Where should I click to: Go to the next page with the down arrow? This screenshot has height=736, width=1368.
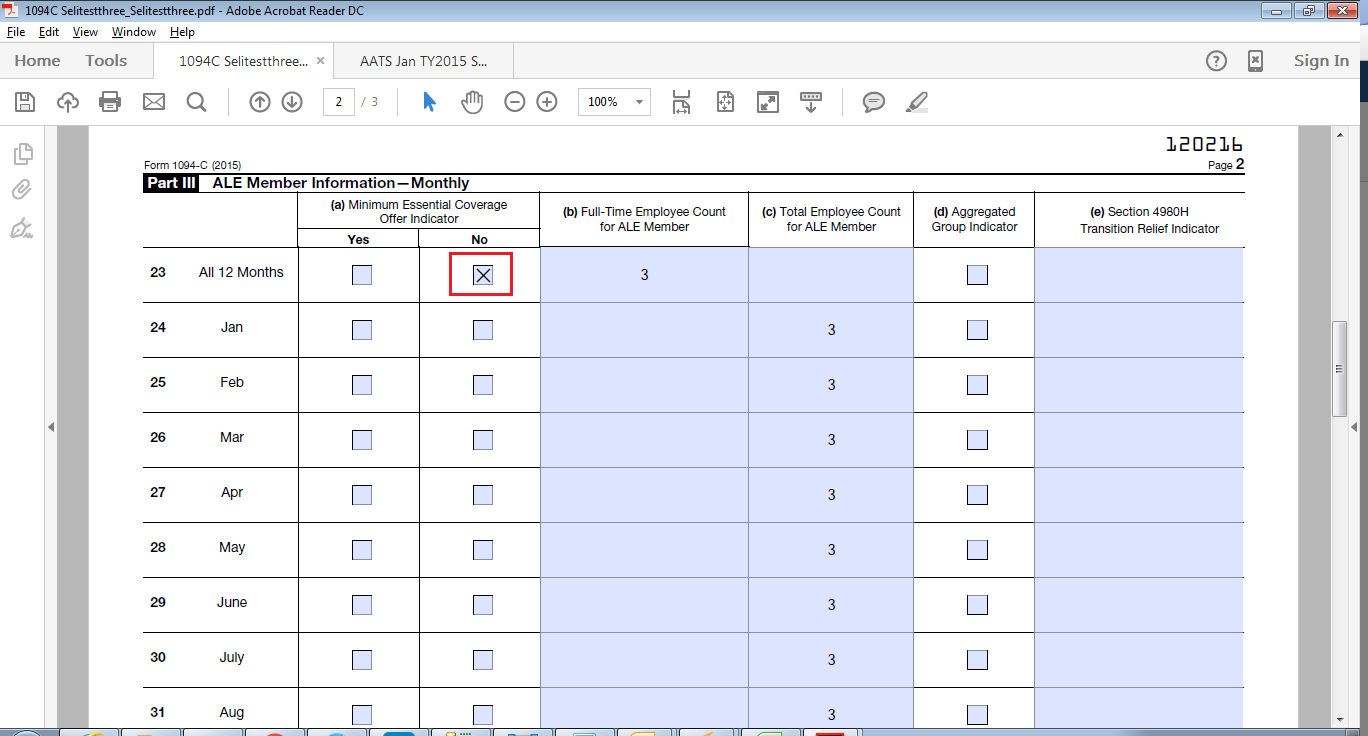[x=292, y=102]
